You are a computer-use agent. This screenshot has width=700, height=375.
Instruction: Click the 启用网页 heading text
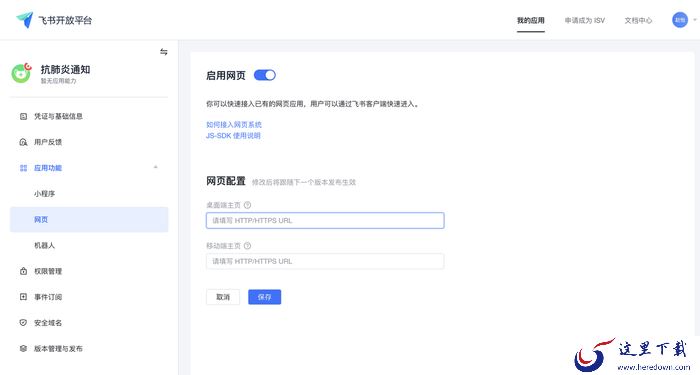(226, 75)
